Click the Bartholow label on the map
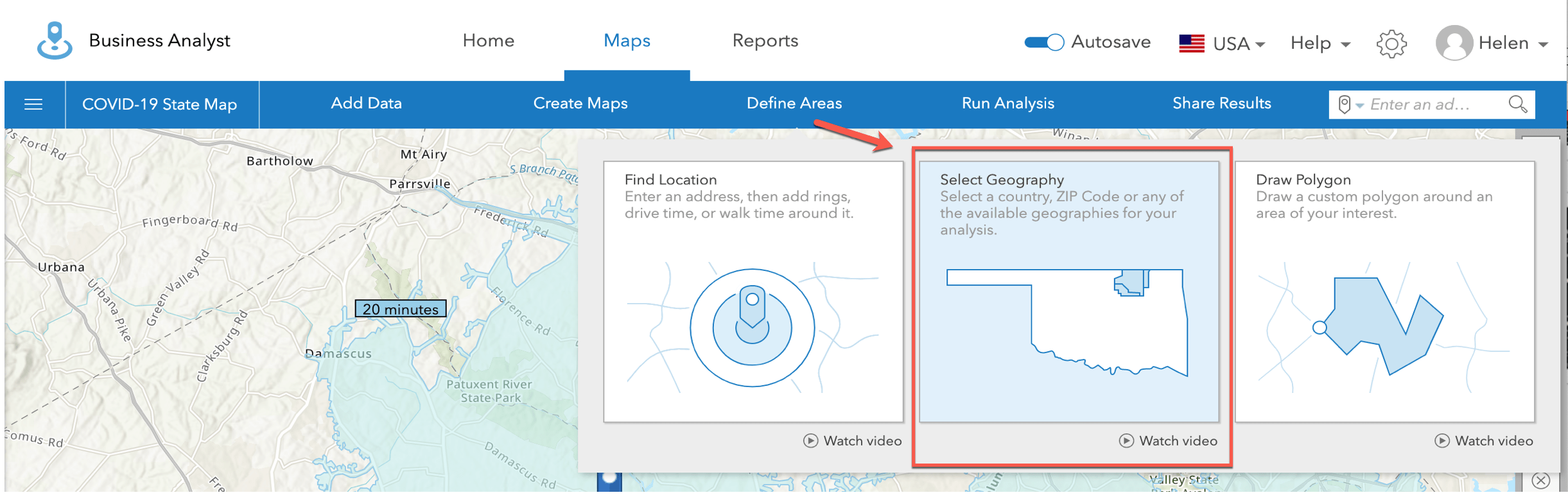 click(x=280, y=161)
